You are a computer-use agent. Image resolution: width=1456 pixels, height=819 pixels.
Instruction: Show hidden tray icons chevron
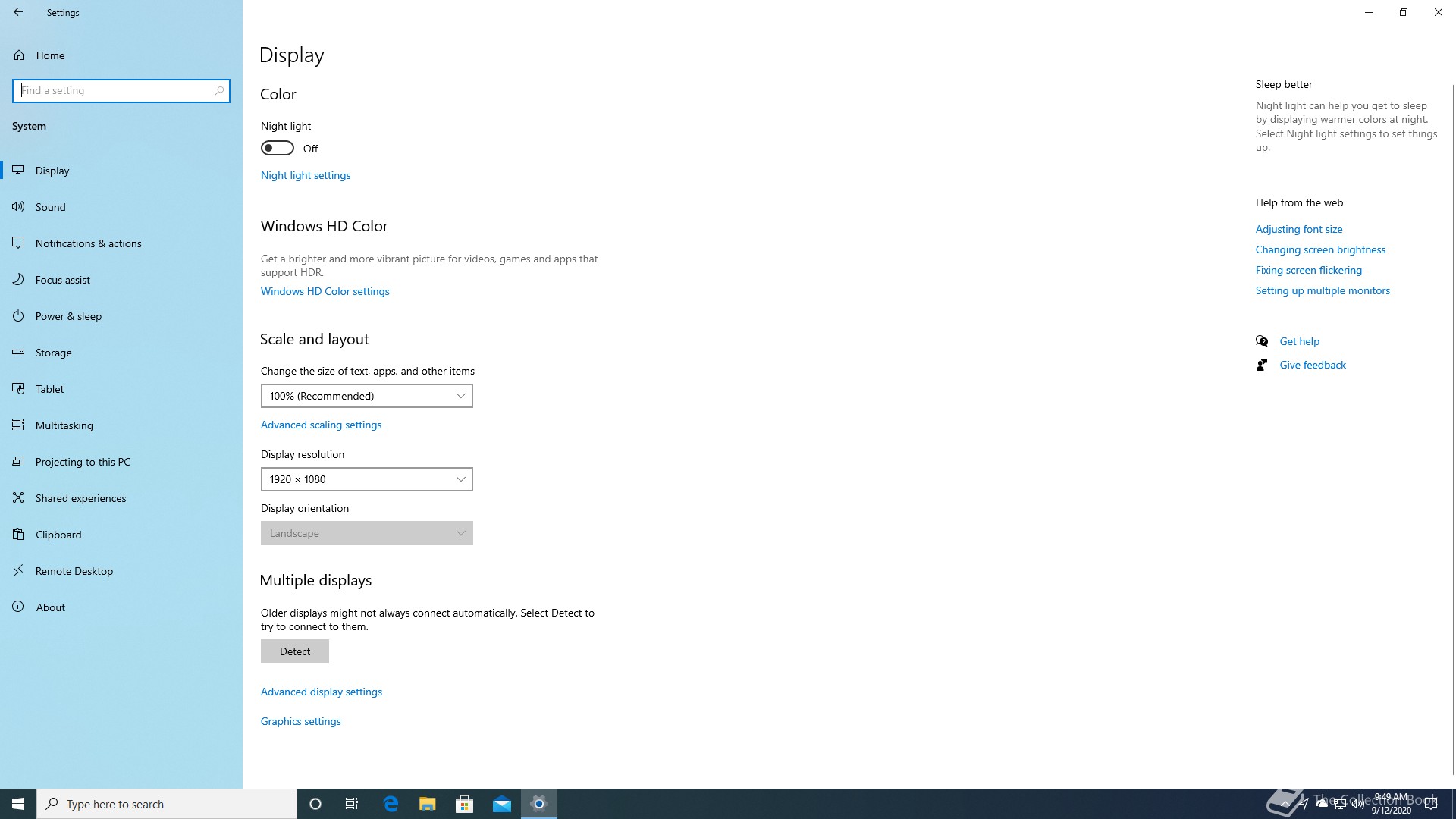[1285, 804]
